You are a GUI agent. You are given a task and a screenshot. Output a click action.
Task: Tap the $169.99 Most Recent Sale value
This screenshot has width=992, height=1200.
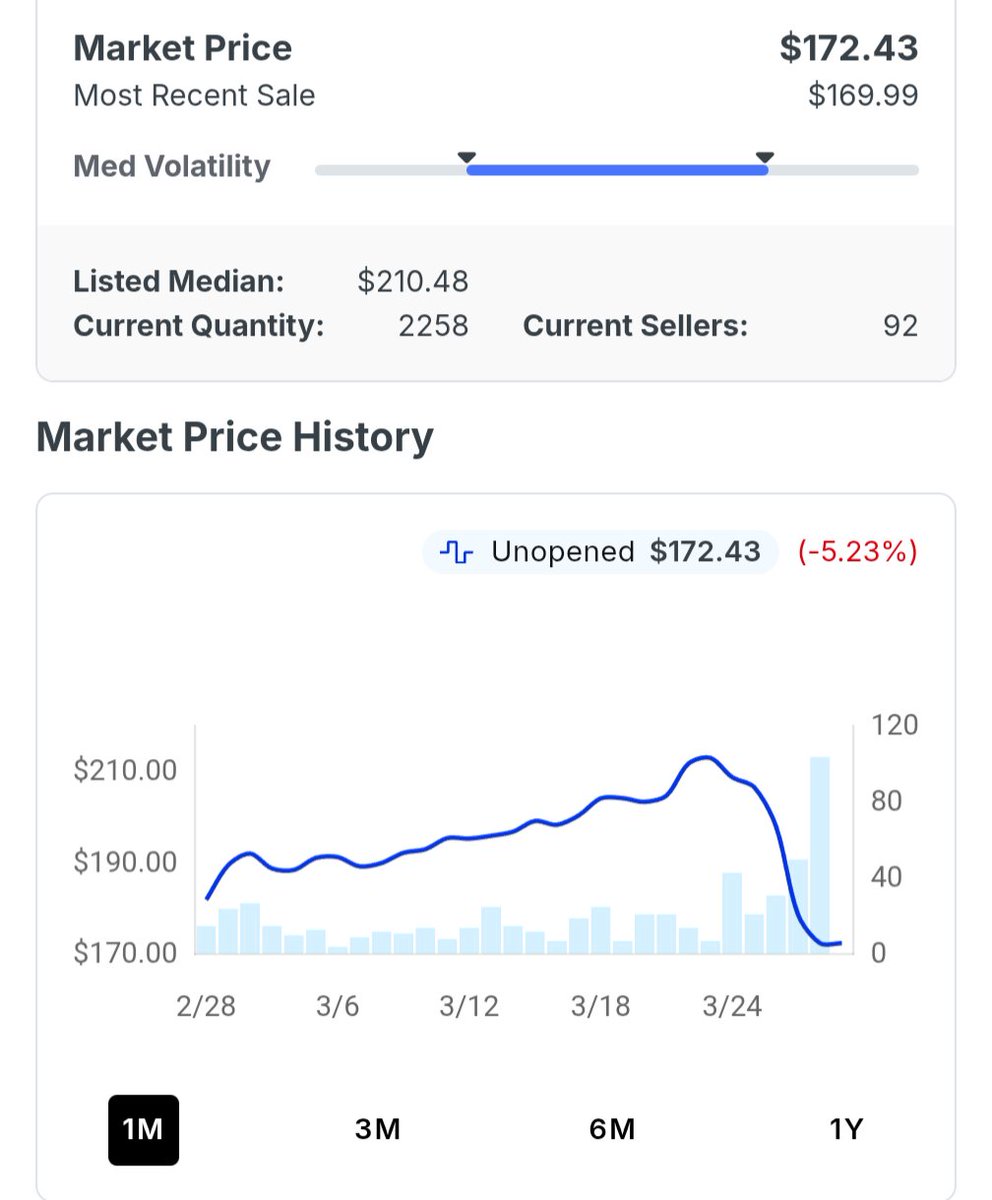[x=862, y=96]
